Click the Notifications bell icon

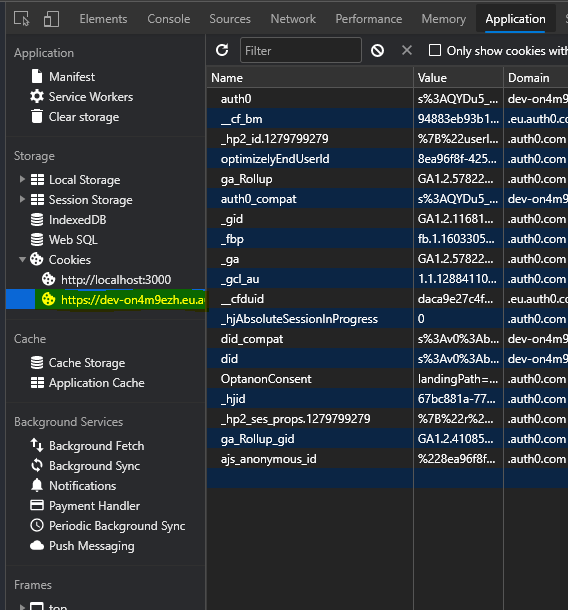click(37, 486)
